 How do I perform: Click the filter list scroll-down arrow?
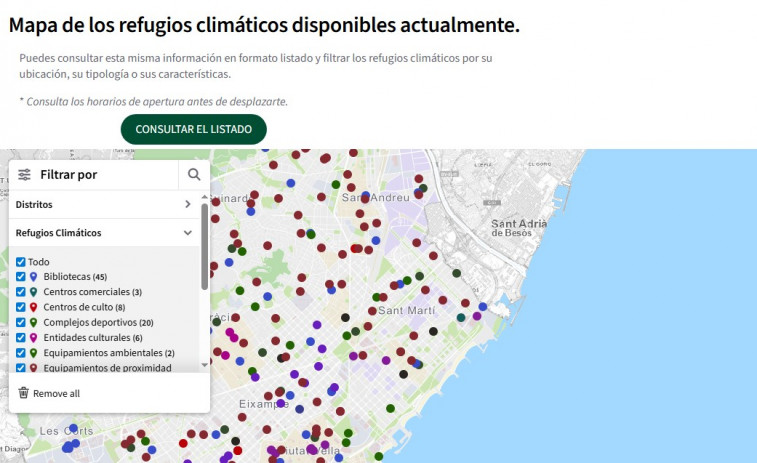click(x=204, y=365)
